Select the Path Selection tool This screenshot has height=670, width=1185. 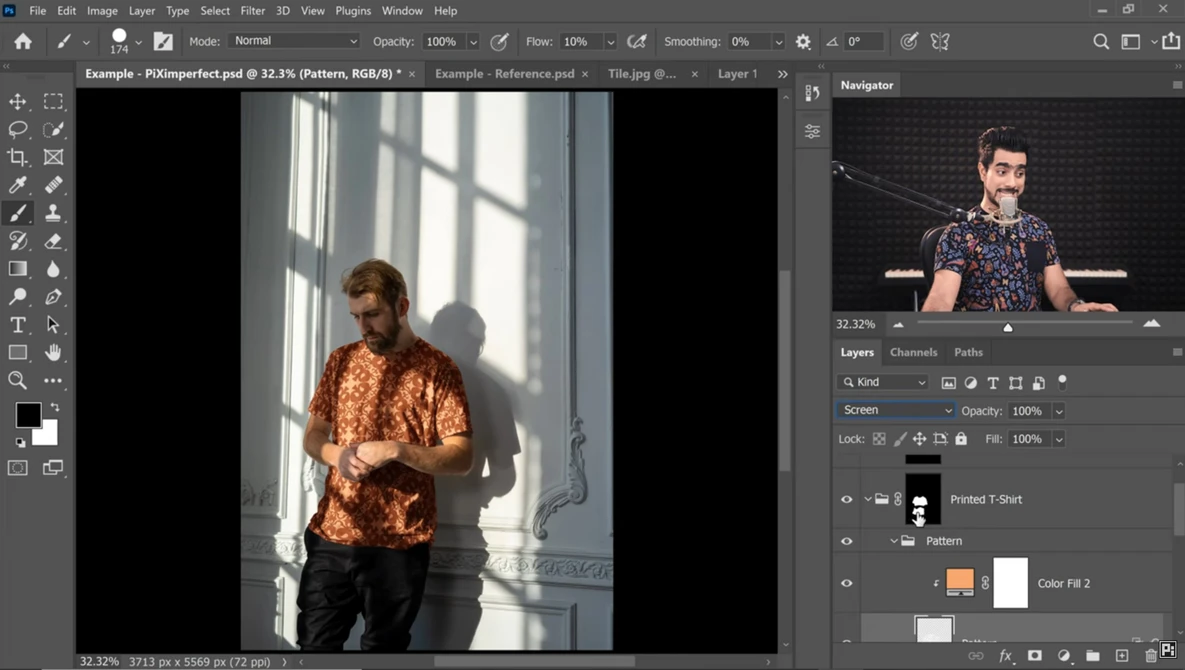(53, 325)
